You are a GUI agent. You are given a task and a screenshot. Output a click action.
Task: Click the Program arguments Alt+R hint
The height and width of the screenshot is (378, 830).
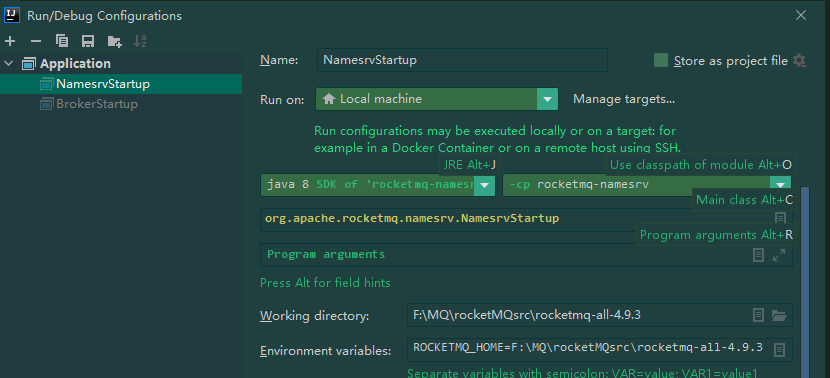click(716, 235)
